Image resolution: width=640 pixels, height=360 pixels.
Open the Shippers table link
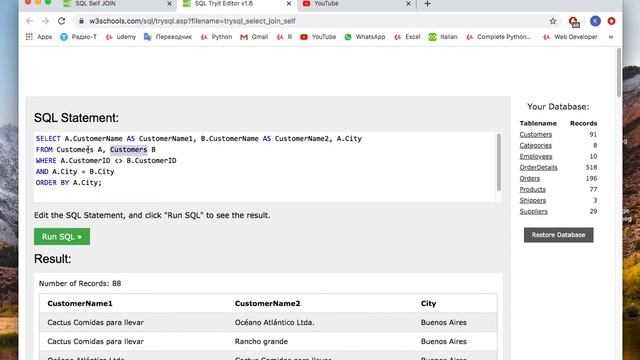coord(533,200)
